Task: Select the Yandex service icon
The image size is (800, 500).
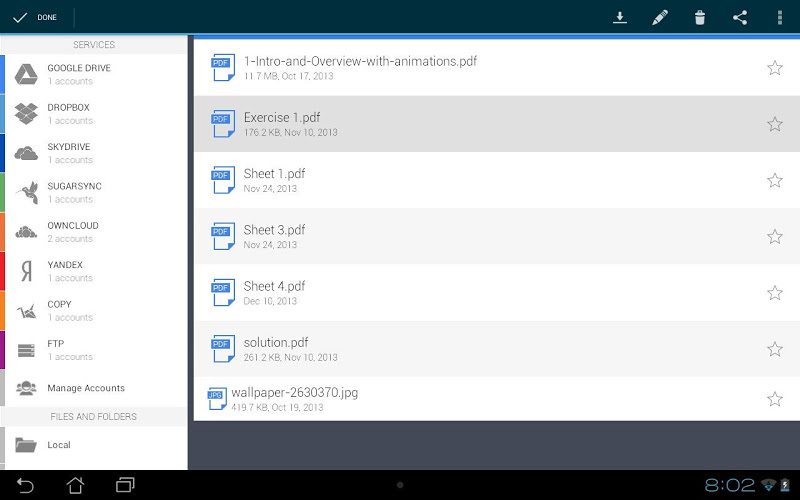Action: [27, 271]
